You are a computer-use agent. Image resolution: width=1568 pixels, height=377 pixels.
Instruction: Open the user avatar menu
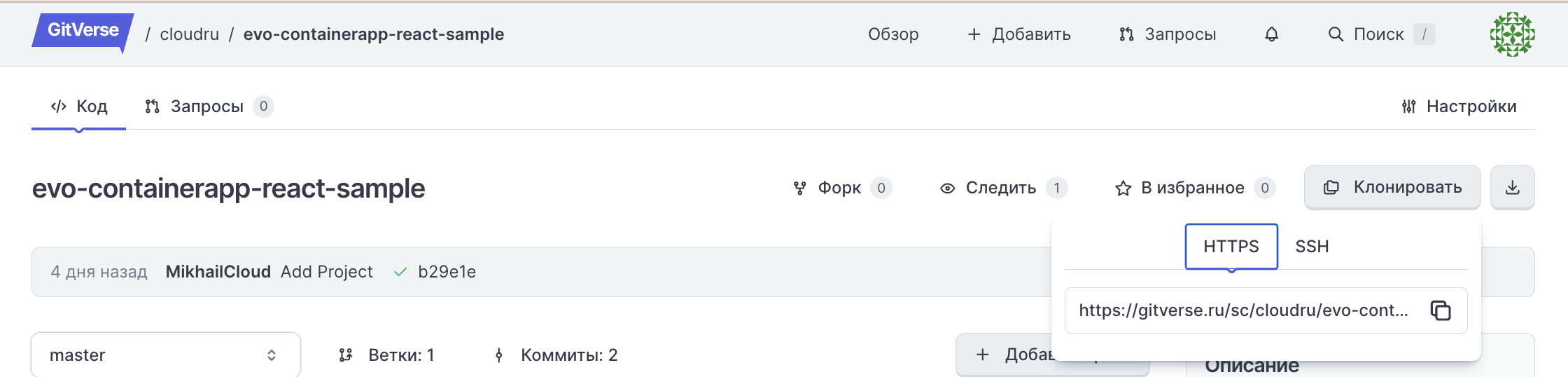click(1512, 34)
